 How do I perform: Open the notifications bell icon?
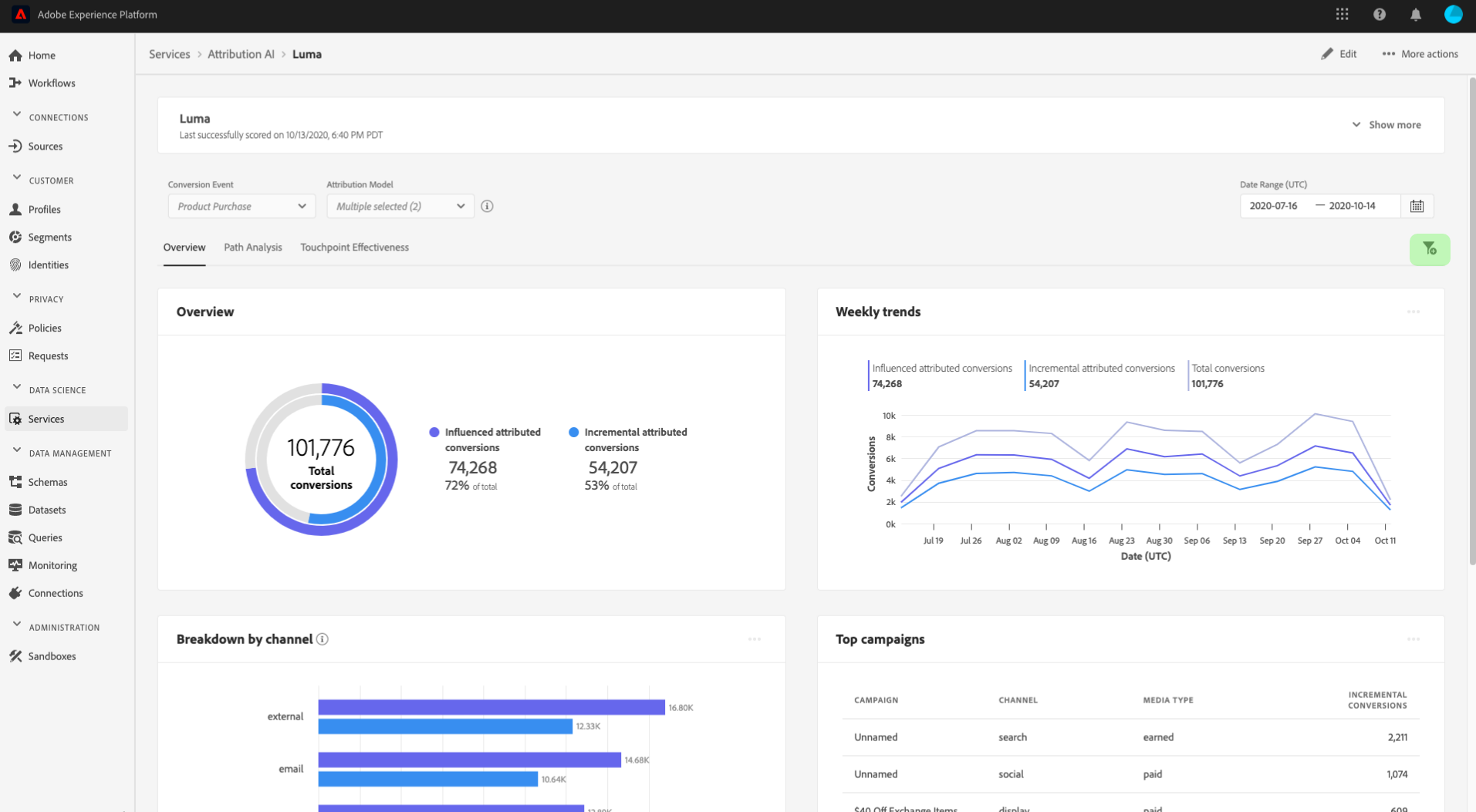pyautogui.click(x=1415, y=15)
